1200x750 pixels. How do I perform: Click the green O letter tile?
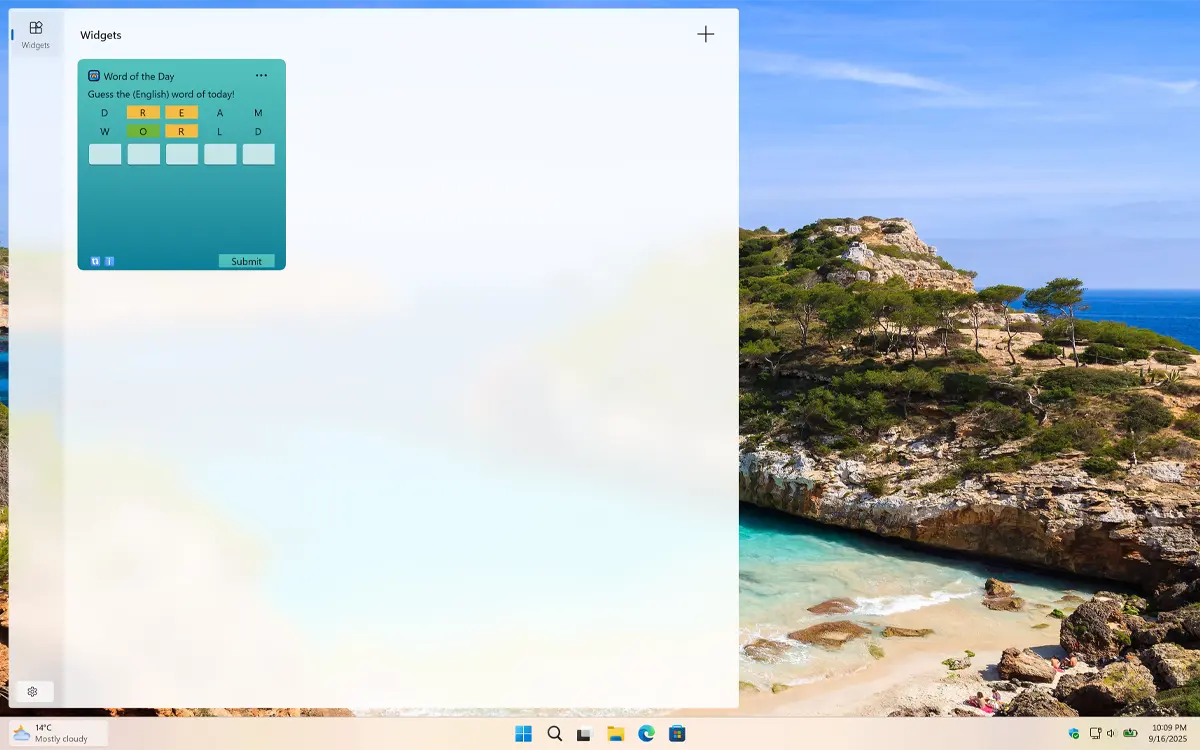point(143,131)
